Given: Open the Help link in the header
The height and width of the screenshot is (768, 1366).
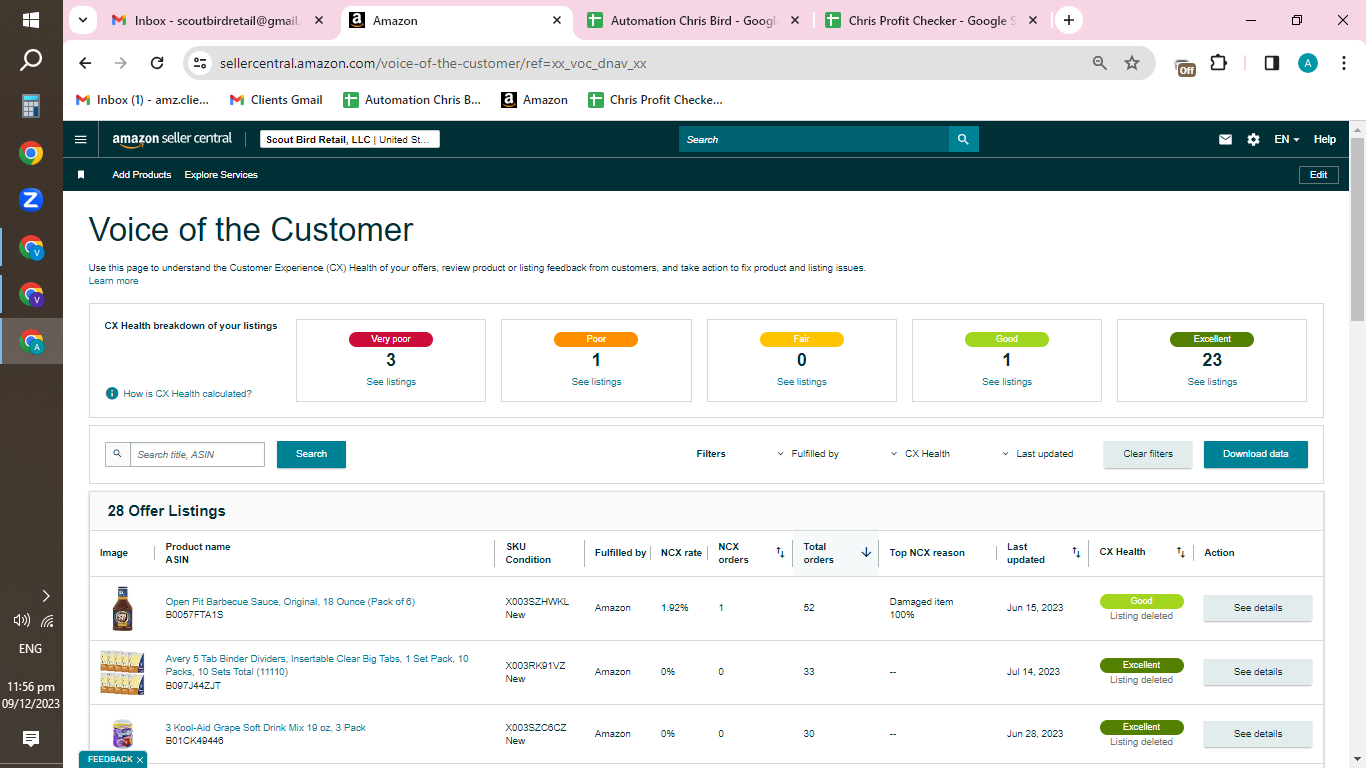Looking at the screenshot, I should pyautogui.click(x=1324, y=140).
